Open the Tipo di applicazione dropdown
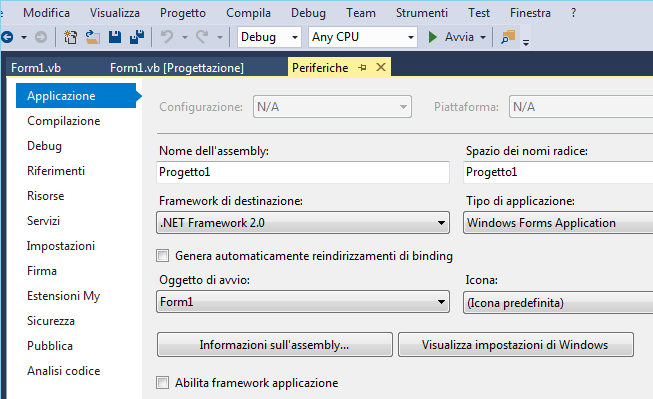Screen dimensions: 653x399 558,223
